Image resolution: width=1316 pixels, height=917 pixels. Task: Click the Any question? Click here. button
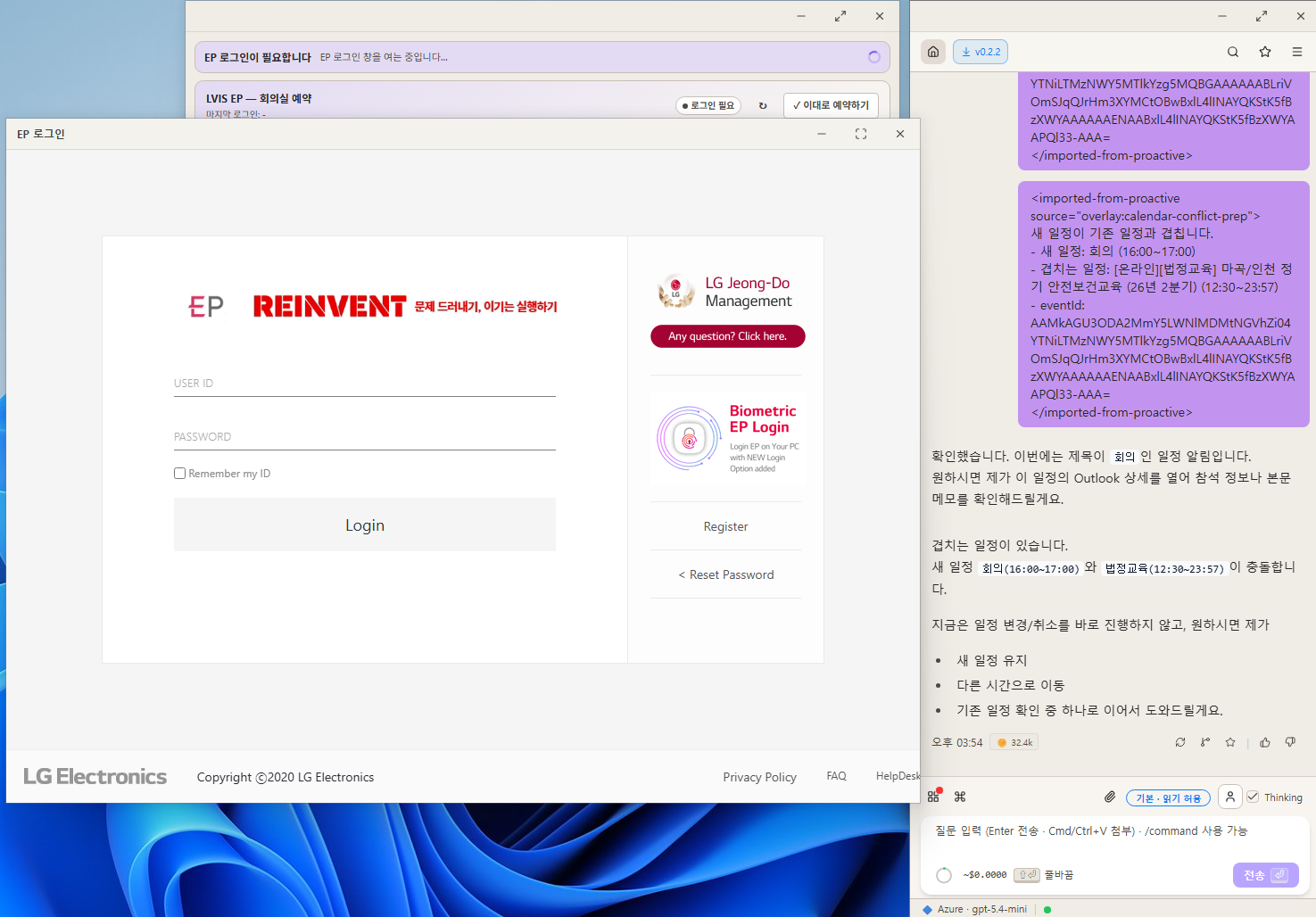click(x=728, y=336)
